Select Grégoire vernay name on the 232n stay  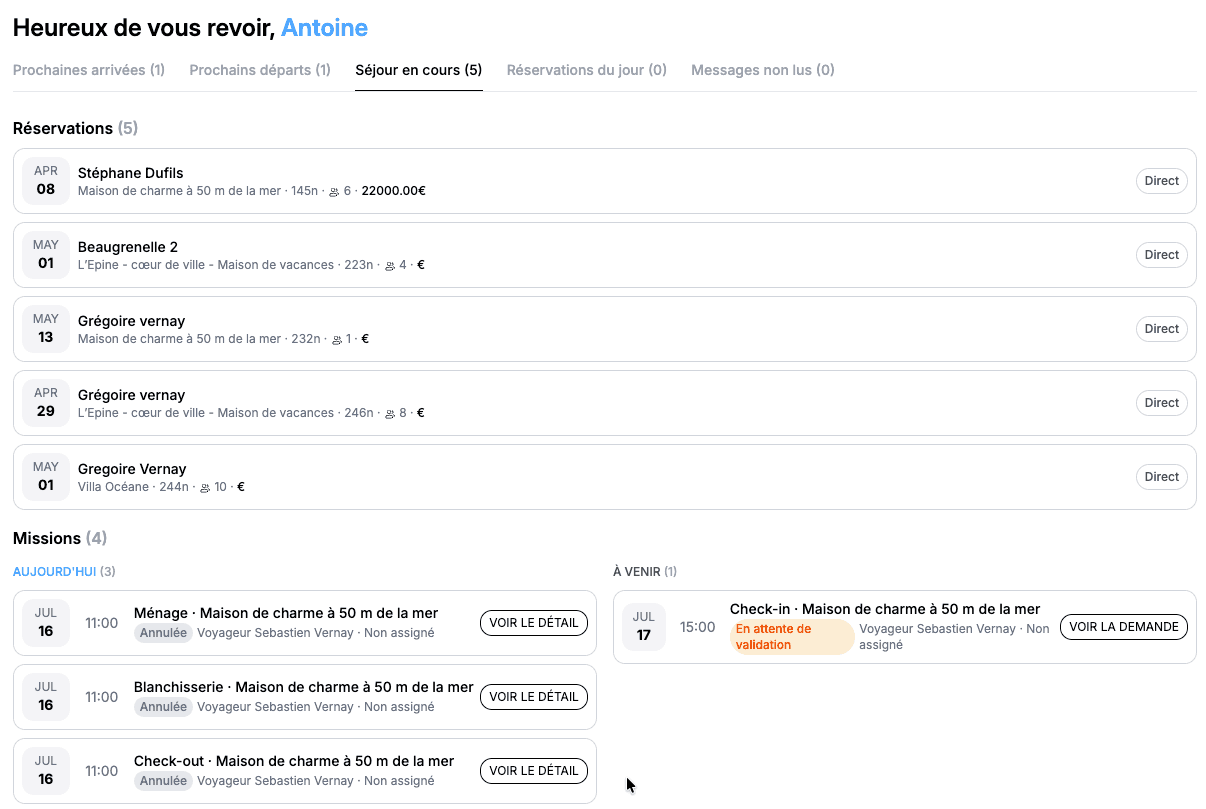132,321
